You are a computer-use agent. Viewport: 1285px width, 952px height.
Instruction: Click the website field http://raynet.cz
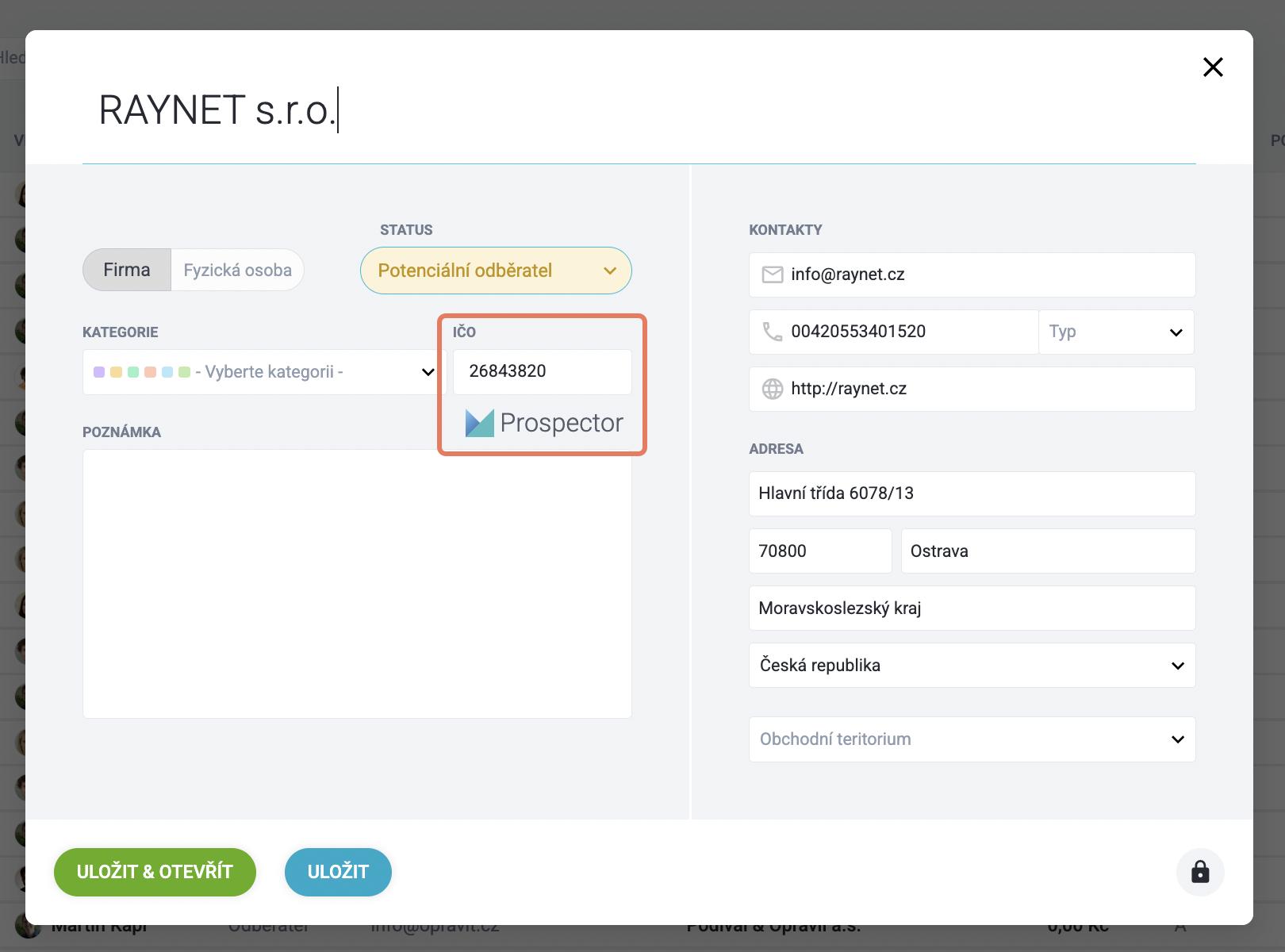(972, 389)
